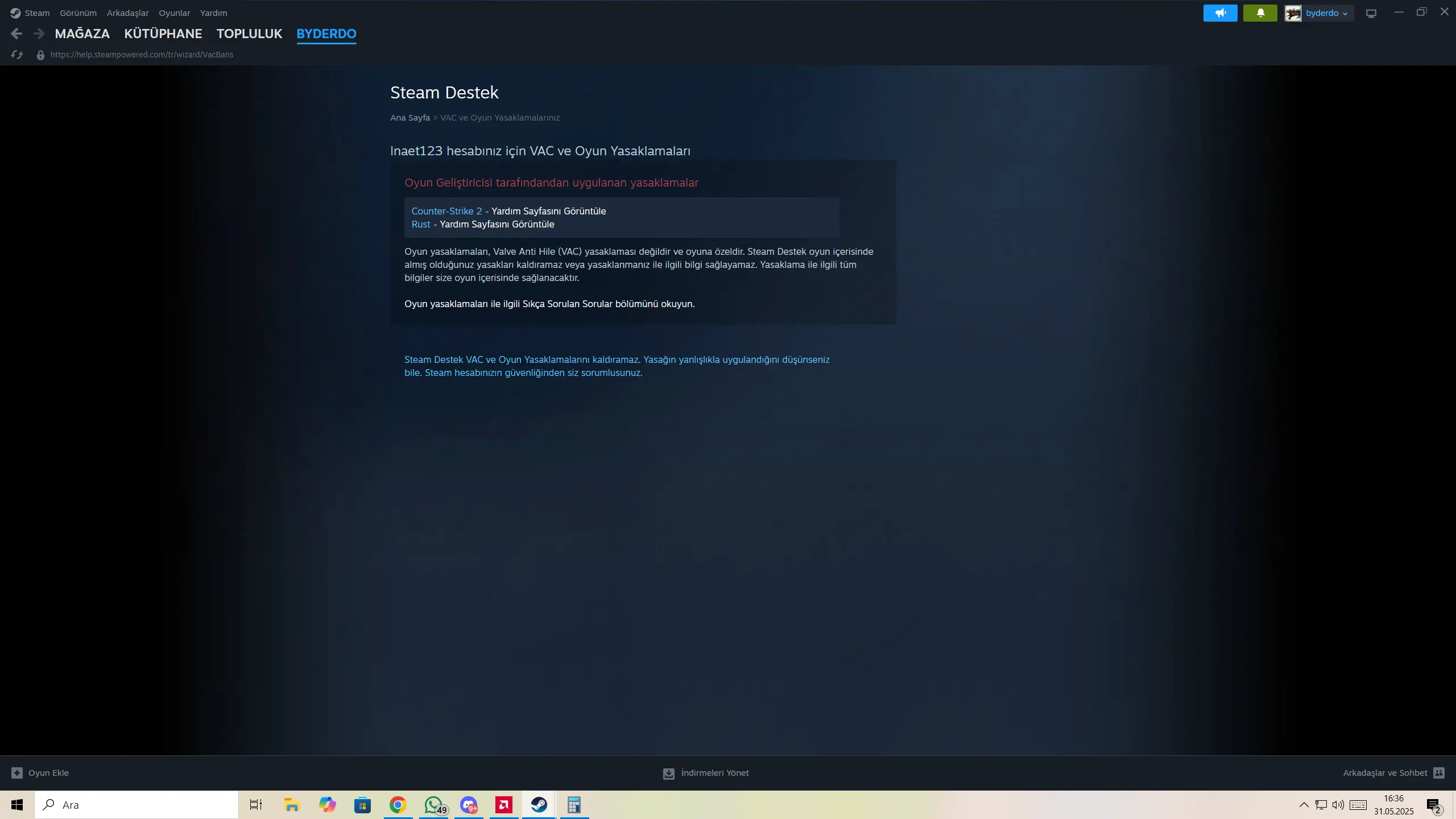The height and width of the screenshot is (819, 1456).
Task: Open the announcements megaphone button
Action: [1220, 13]
